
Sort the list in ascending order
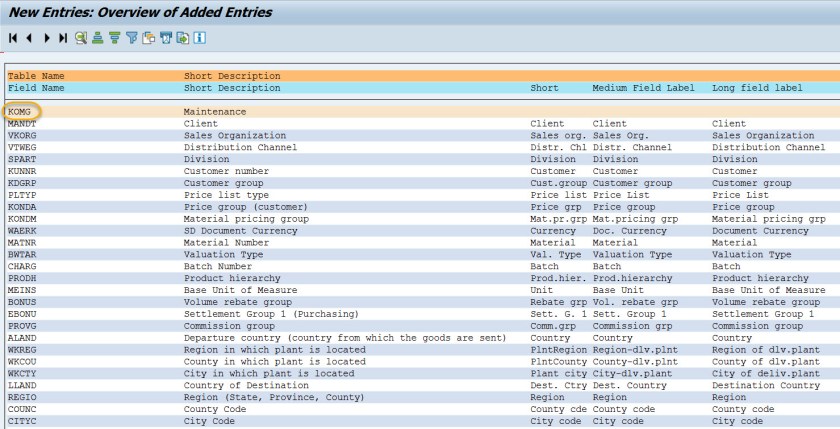click(98, 38)
